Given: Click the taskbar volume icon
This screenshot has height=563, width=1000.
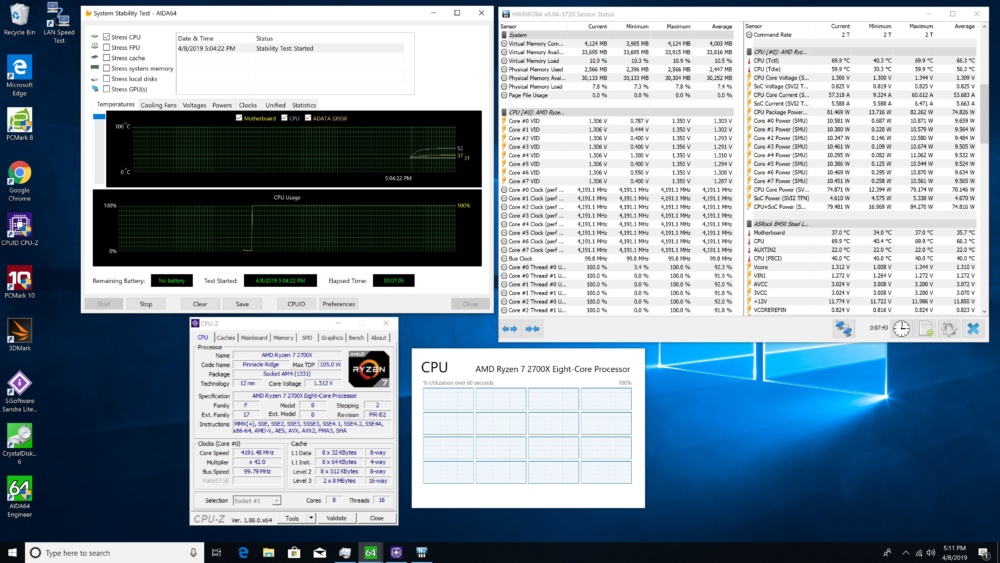Looking at the screenshot, I should coord(930,553).
